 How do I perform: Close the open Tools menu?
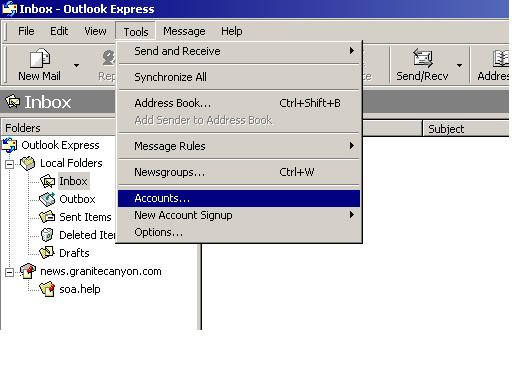136,31
